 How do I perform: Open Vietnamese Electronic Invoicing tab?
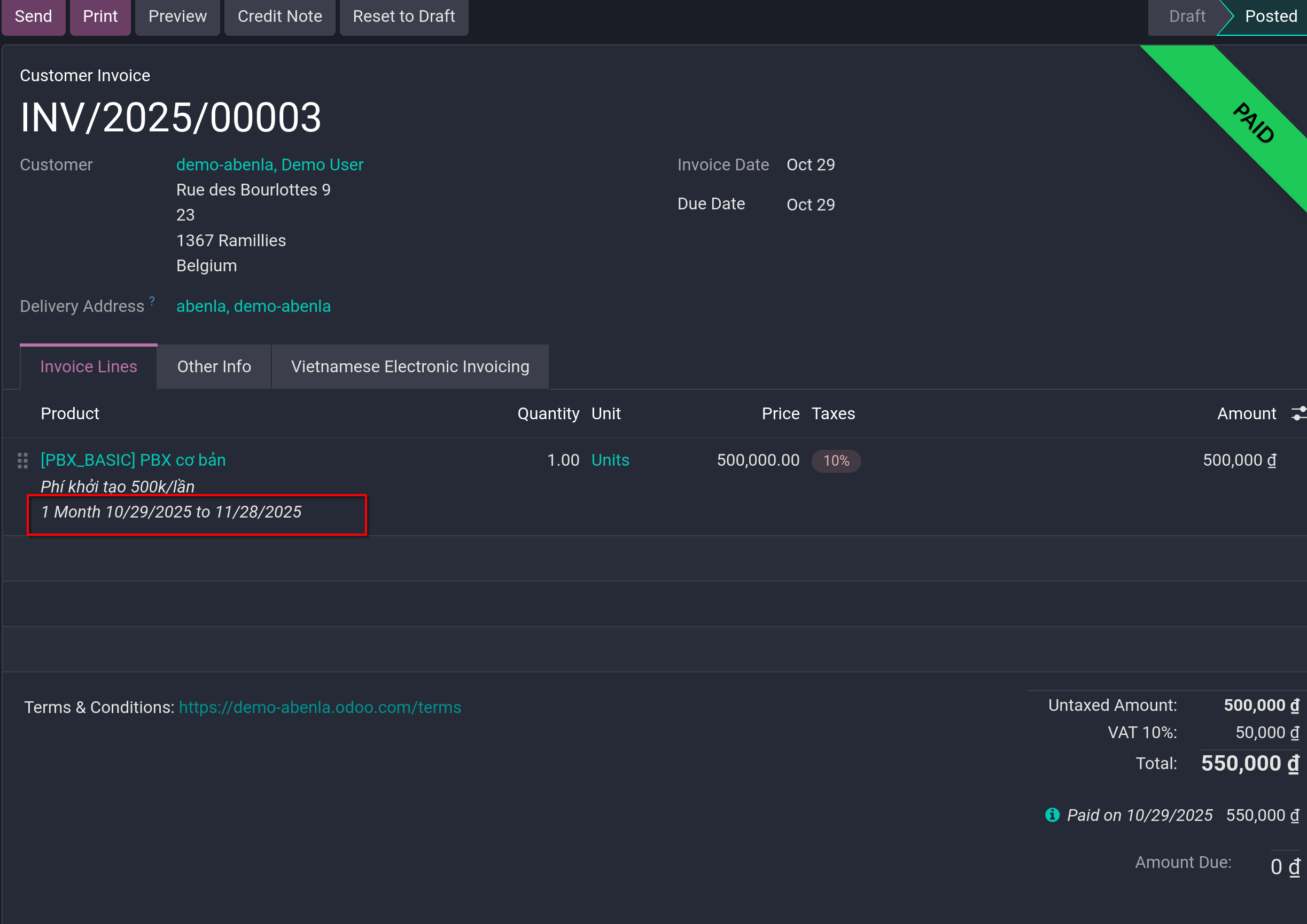pyautogui.click(x=410, y=366)
